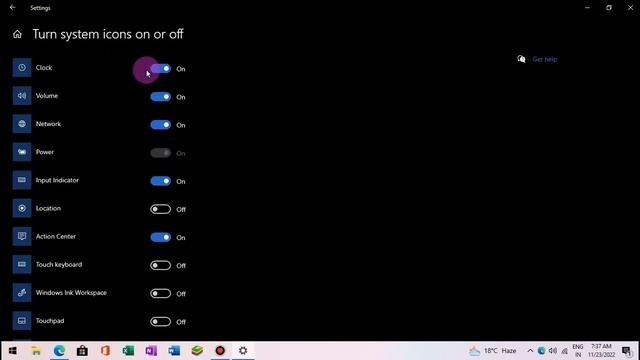Open network status in system tray
The height and width of the screenshot is (360, 640).
point(564,351)
